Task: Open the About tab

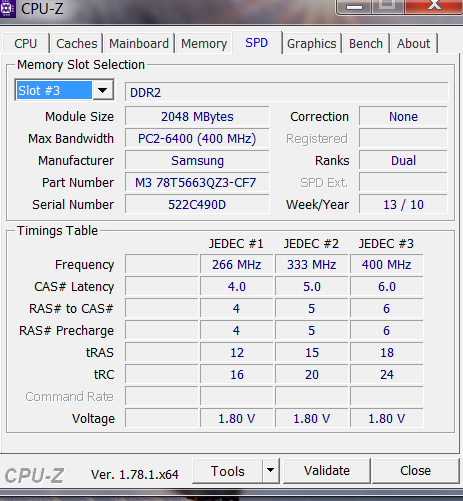Action: 413,43
